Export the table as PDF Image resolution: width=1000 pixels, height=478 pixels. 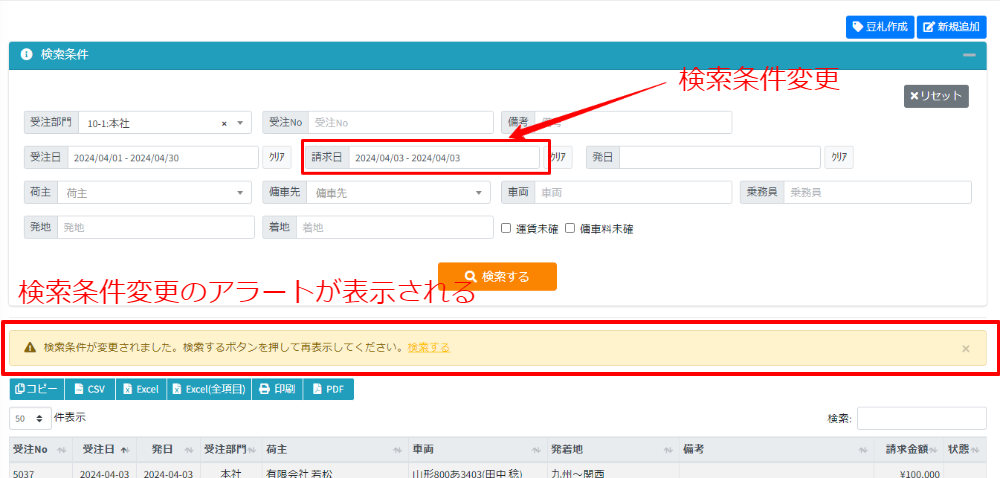coord(328,389)
